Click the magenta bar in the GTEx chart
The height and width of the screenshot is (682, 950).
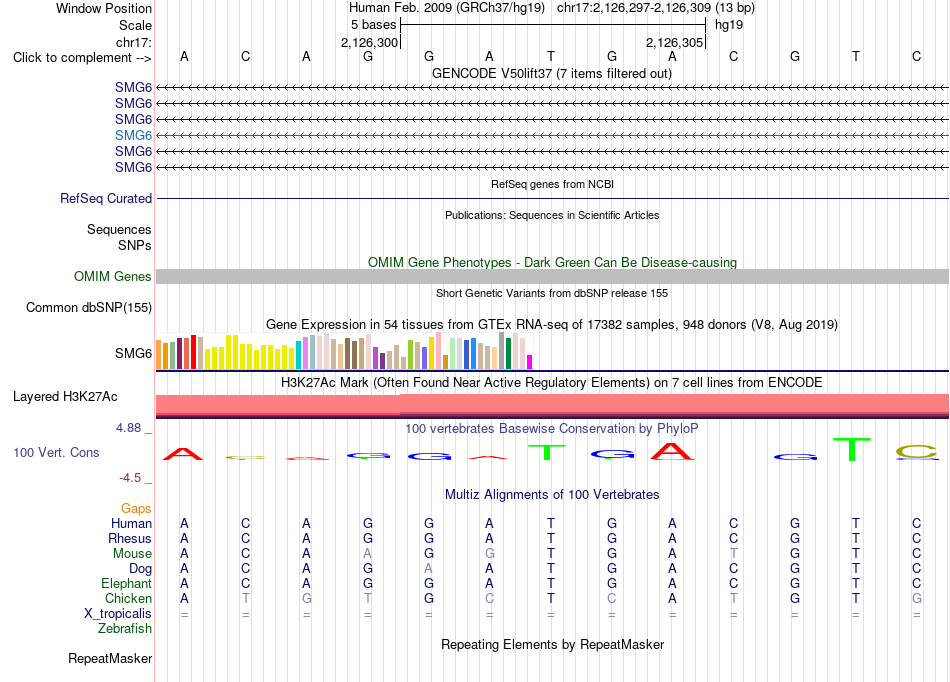click(x=530, y=362)
